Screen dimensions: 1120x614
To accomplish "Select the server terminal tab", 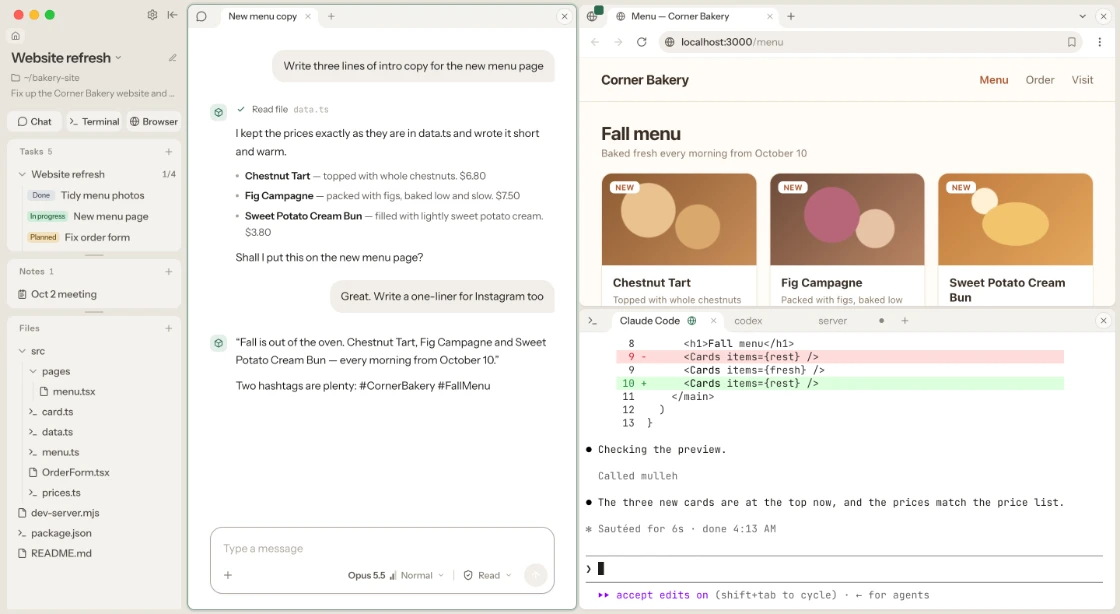I will coord(833,321).
